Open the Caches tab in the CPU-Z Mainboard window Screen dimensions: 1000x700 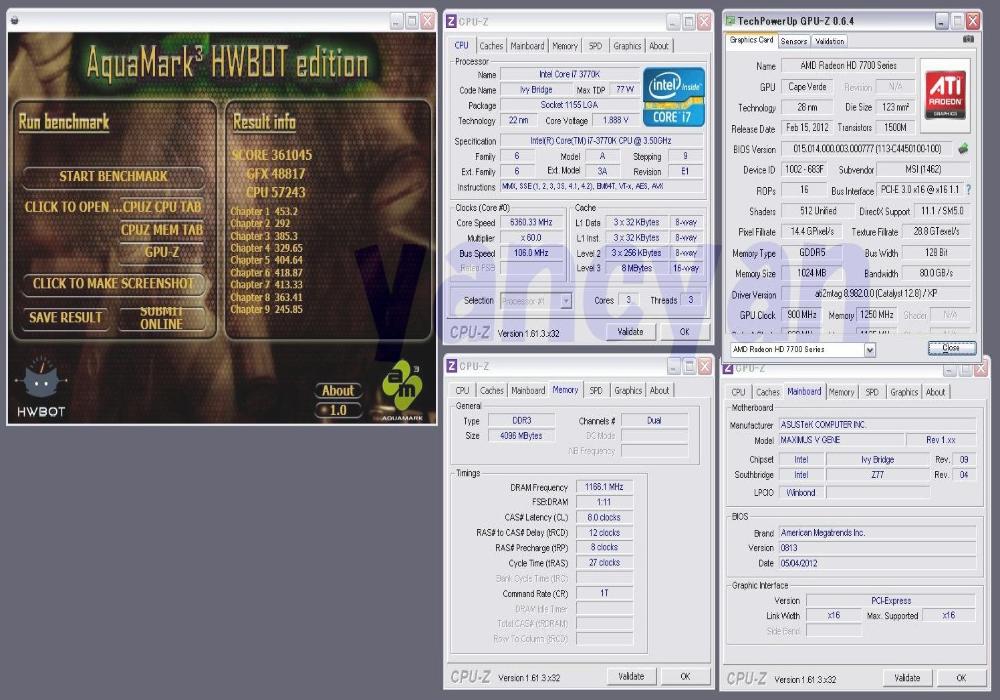click(x=768, y=392)
